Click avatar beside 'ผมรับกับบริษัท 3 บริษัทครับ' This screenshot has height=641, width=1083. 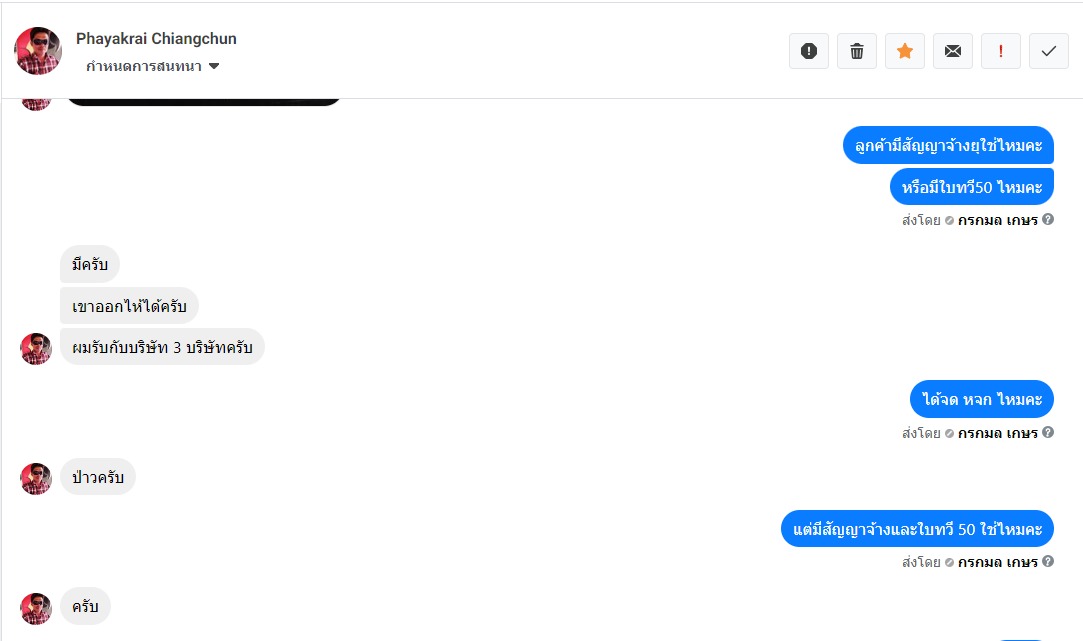[x=36, y=348]
